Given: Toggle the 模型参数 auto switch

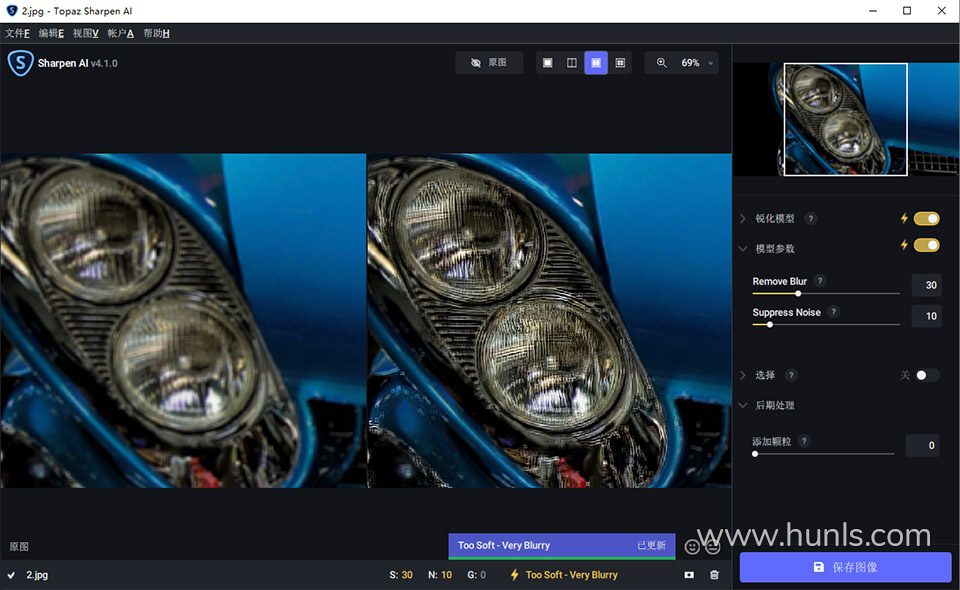Looking at the screenshot, I should (926, 245).
